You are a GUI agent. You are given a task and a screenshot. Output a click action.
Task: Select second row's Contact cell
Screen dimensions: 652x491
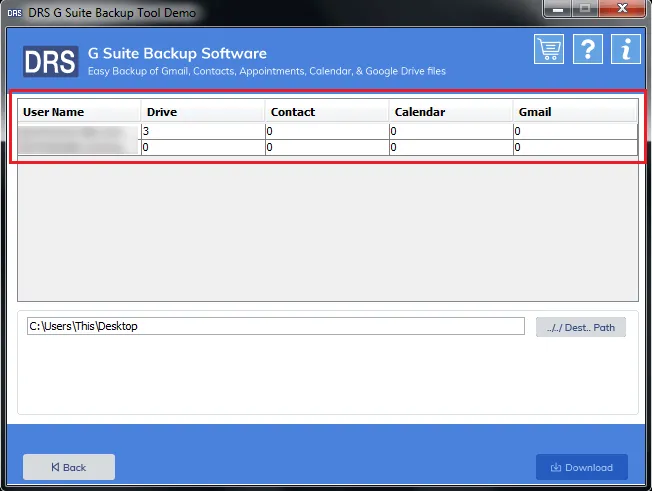(x=327, y=148)
